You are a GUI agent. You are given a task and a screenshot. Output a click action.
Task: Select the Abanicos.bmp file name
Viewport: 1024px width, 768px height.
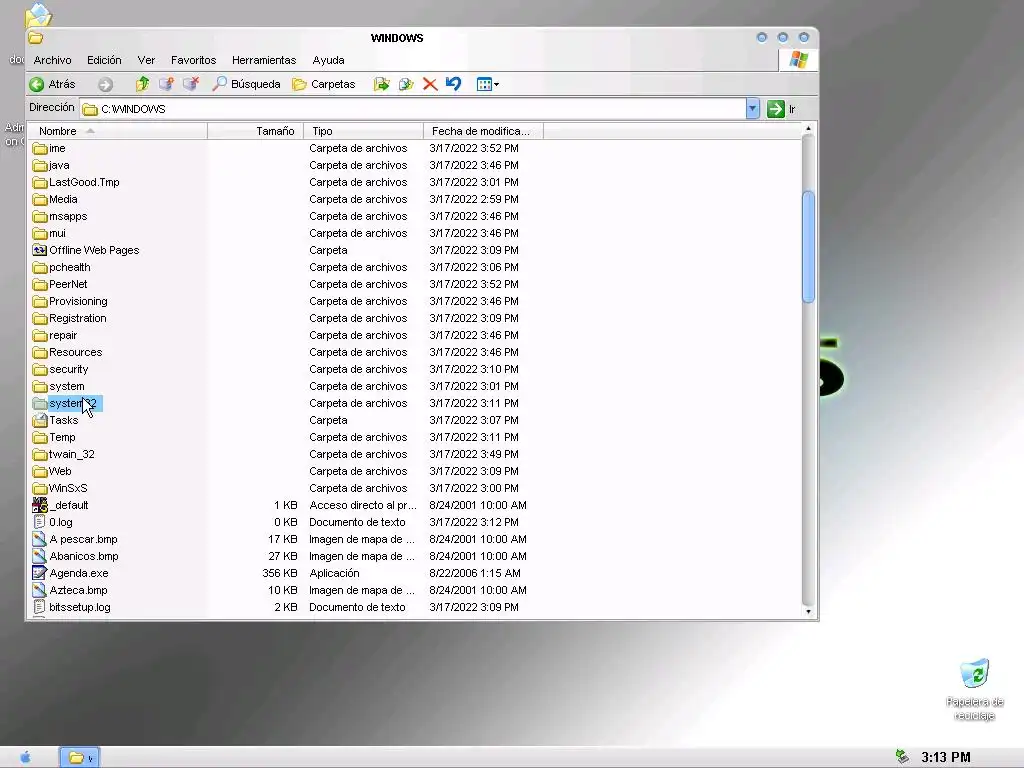(x=84, y=556)
